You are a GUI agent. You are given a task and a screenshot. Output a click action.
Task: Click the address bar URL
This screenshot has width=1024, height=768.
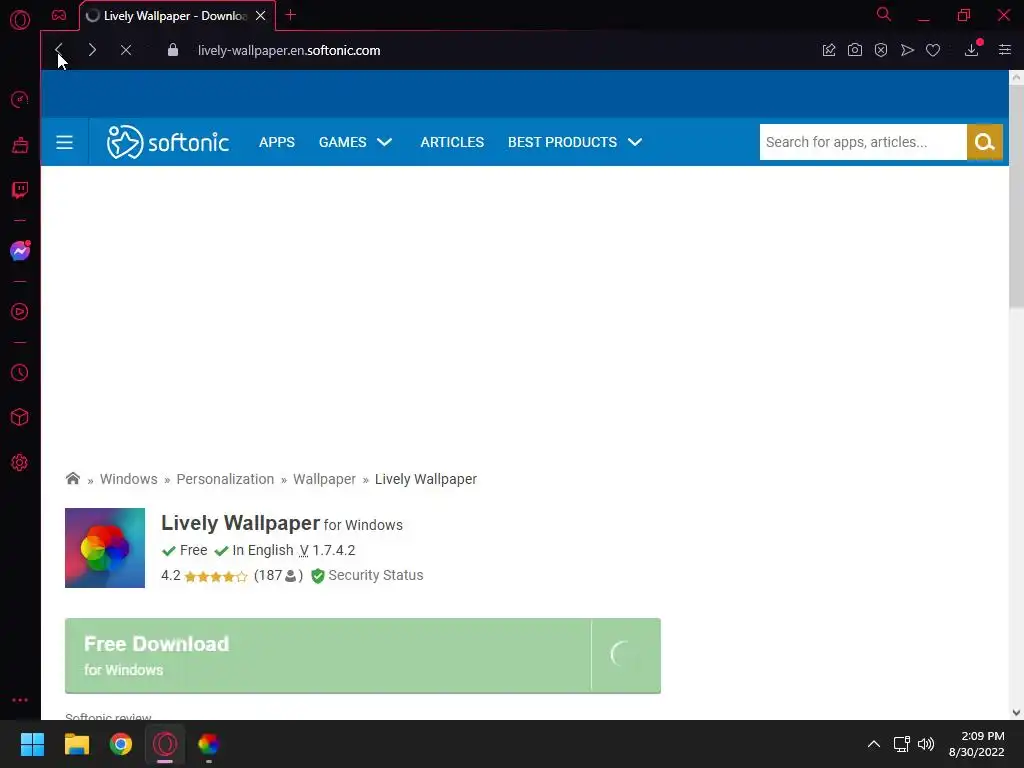tap(289, 50)
